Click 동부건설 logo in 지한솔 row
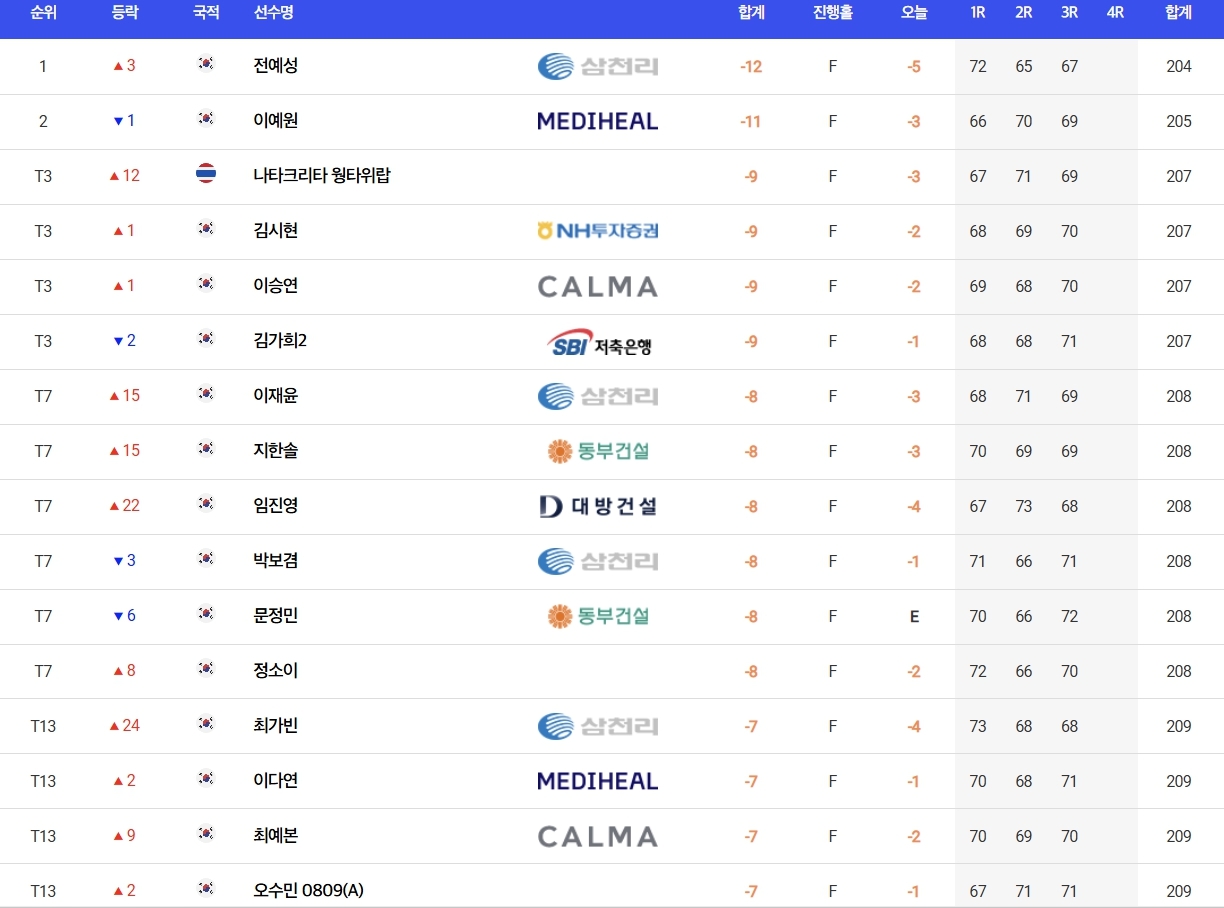This screenshot has height=908, width=1224. point(598,451)
